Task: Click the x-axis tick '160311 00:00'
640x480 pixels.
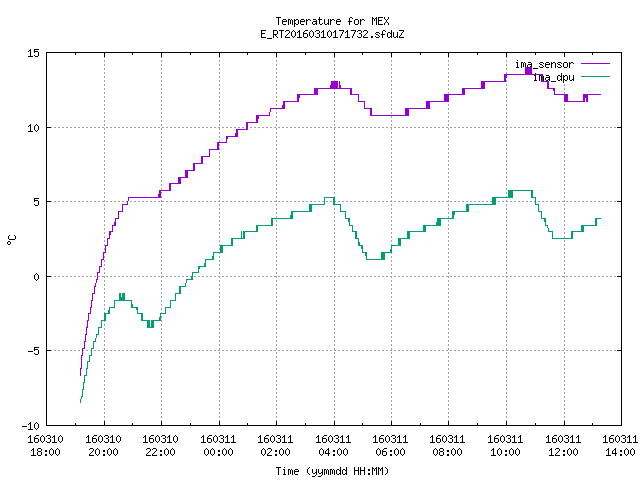Action: click(219, 446)
